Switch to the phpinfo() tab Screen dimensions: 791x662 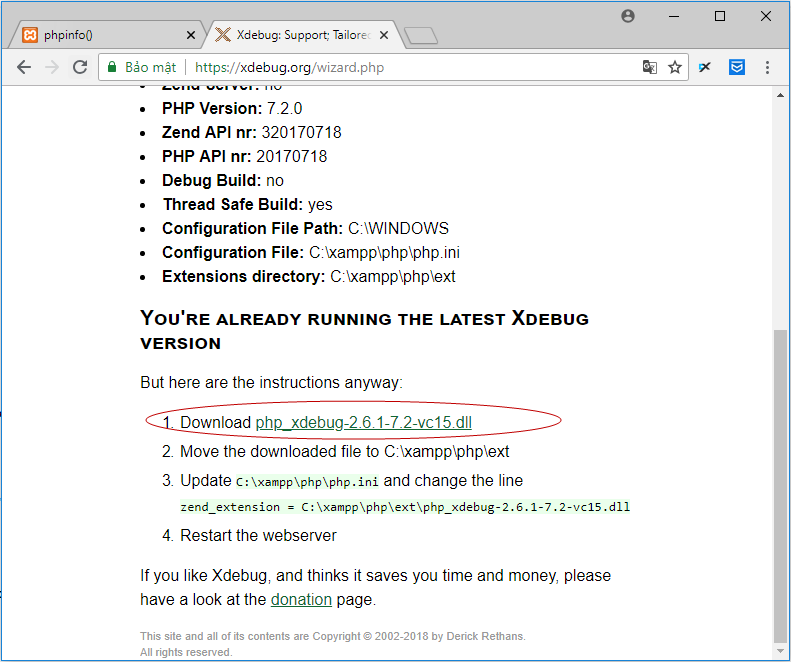[x=106, y=35]
